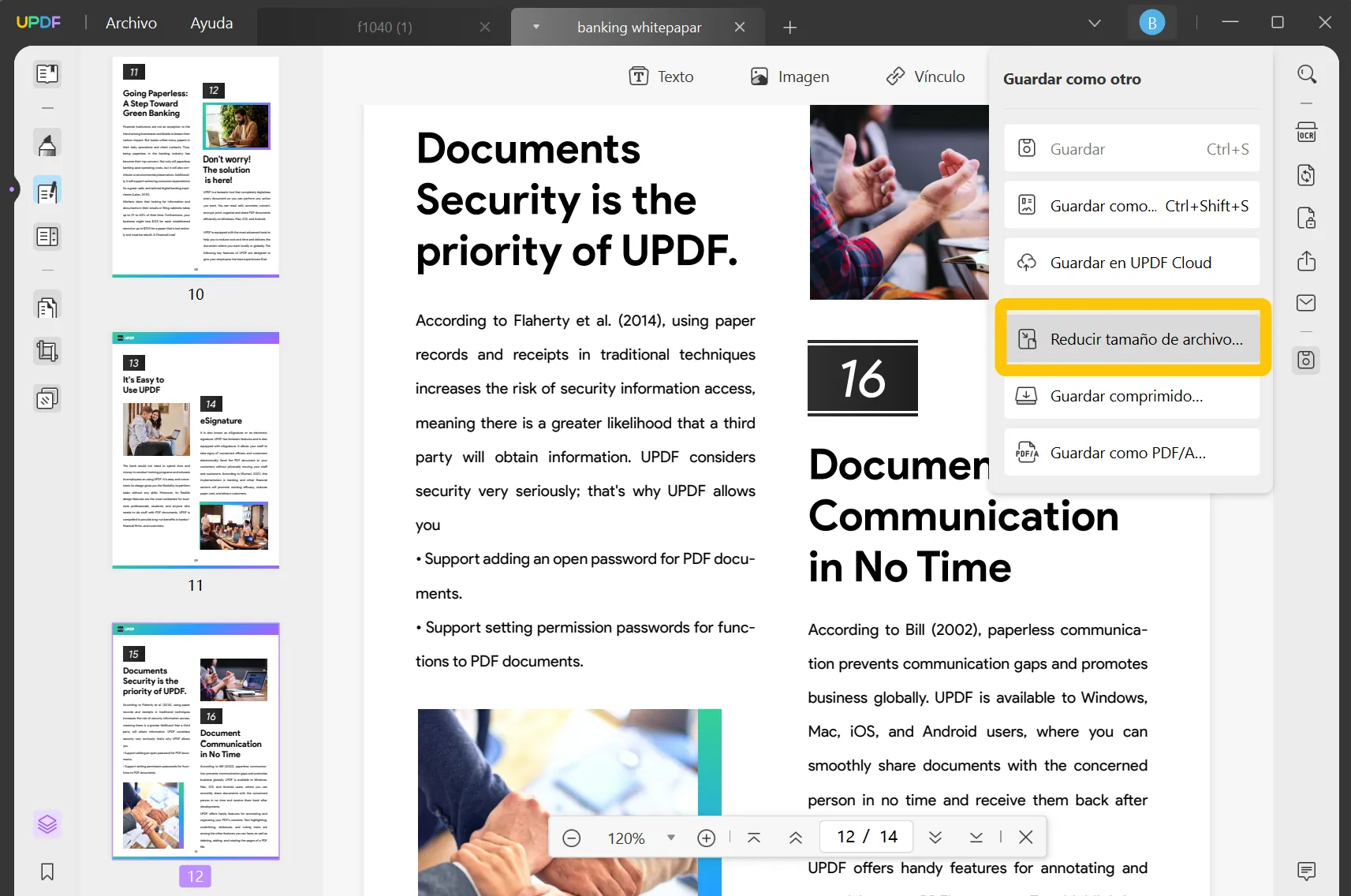Choose Guardar en UPDF Cloud
The image size is (1351, 896).
1132,262
